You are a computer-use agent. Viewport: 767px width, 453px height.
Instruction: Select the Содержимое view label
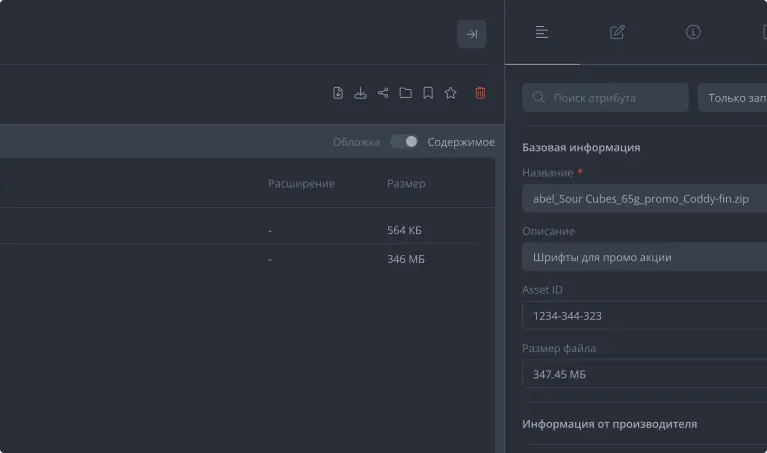click(x=461, y=142)
